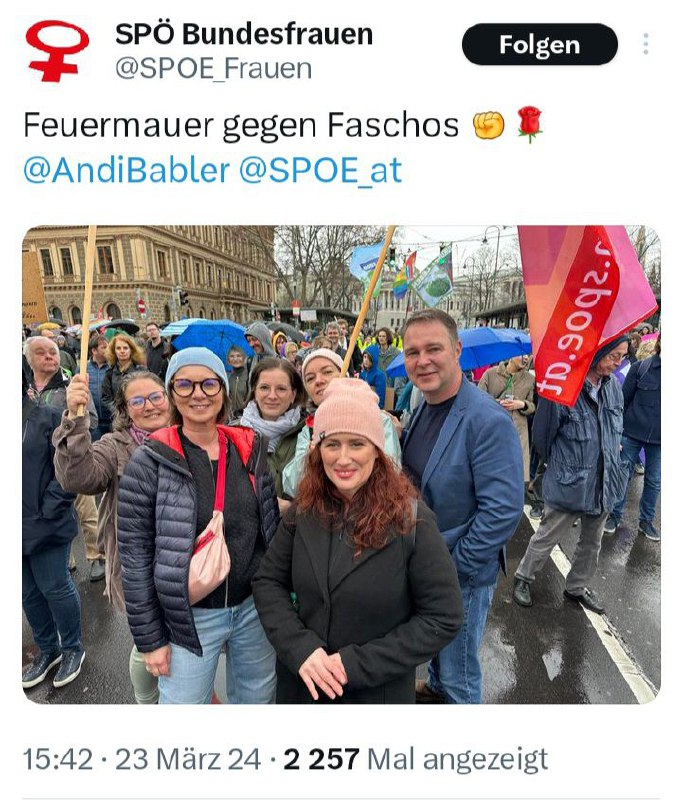This screenshot has height=800, width=682.
Task: Open the @AndiBabler mention
Action: click(127, 170)
